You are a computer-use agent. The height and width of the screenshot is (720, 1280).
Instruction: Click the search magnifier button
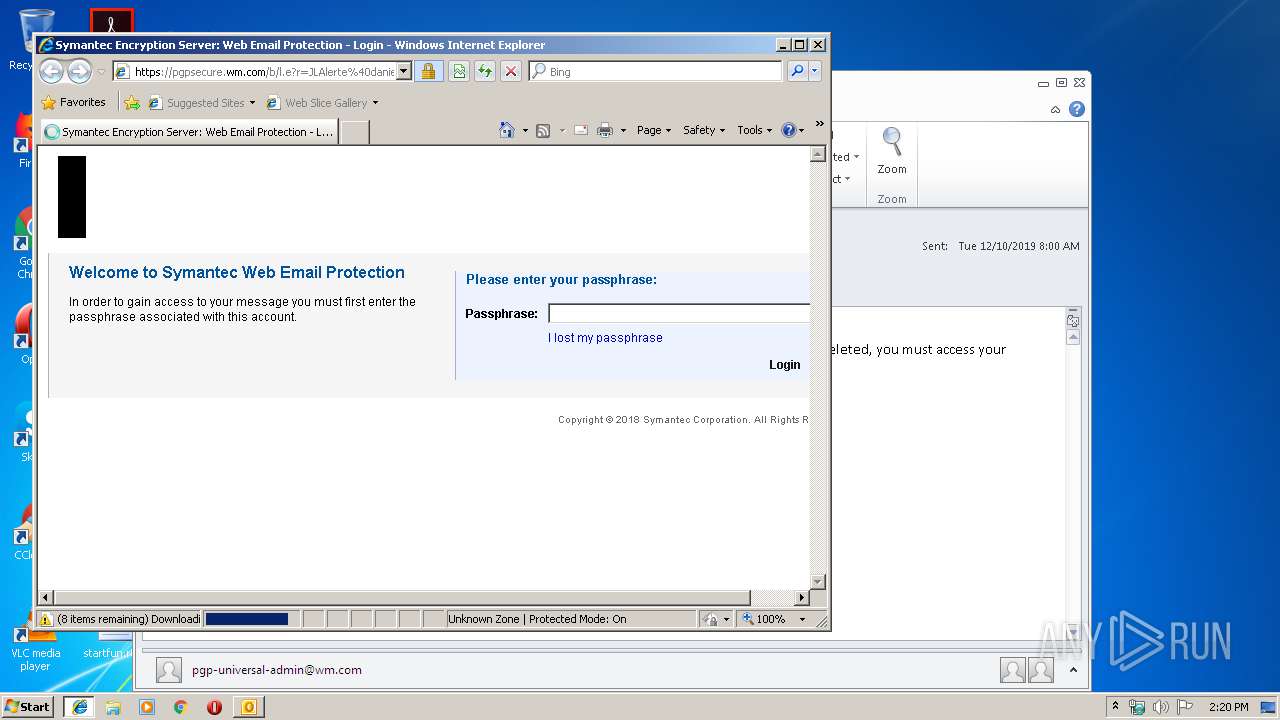[797, 71]
